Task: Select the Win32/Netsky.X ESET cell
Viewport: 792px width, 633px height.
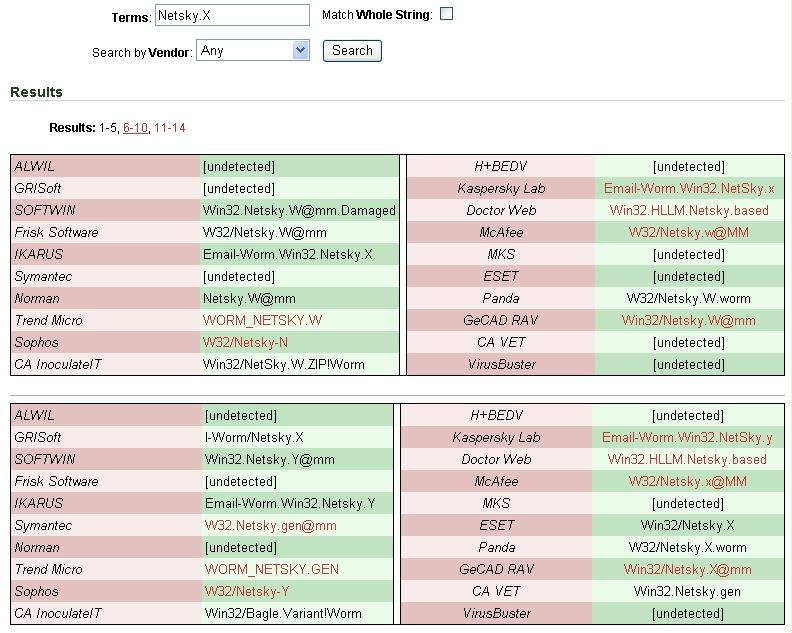Action: pyautogui.click(x=687, y=525)
